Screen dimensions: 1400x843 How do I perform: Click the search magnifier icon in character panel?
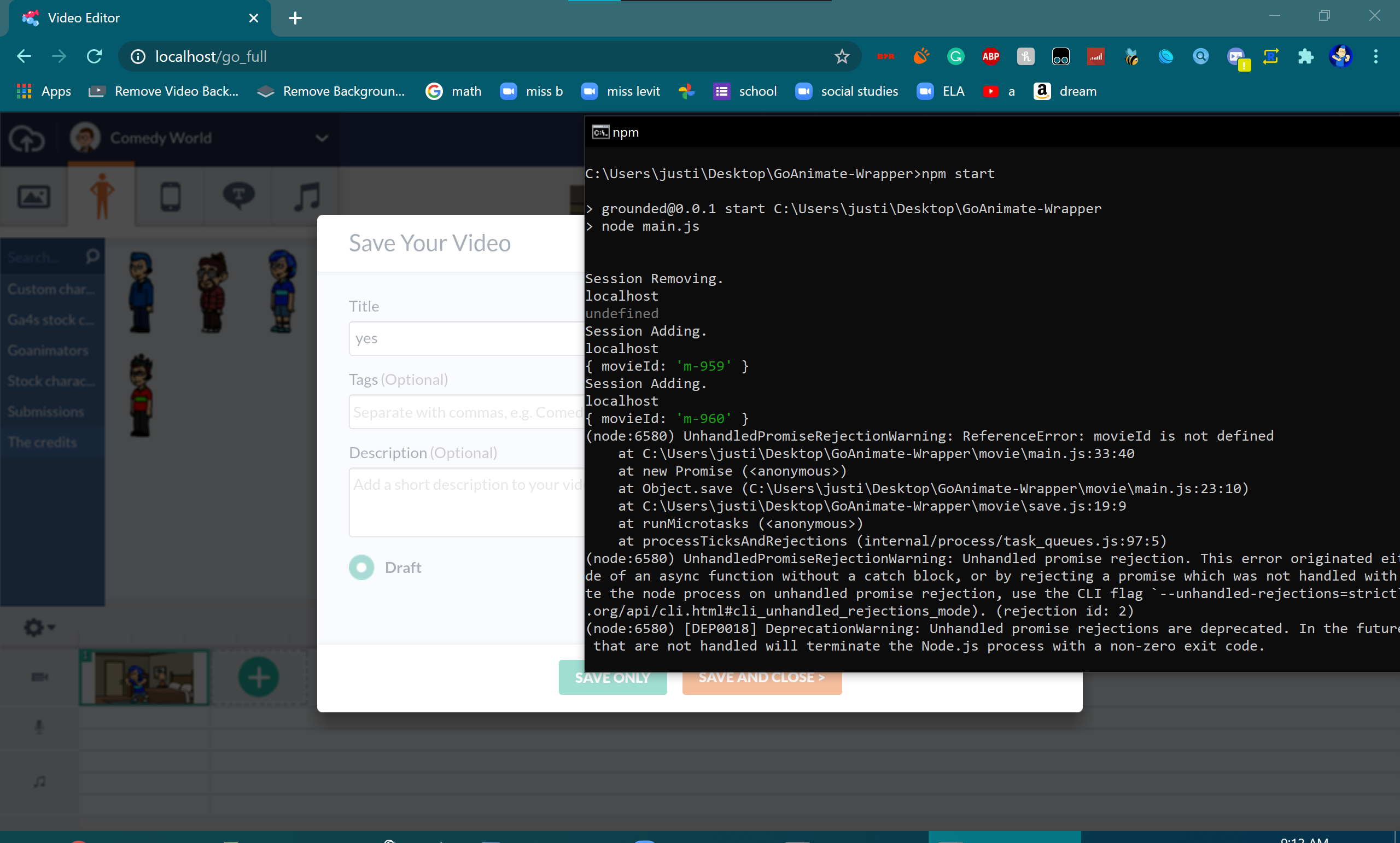coord(92,257)
